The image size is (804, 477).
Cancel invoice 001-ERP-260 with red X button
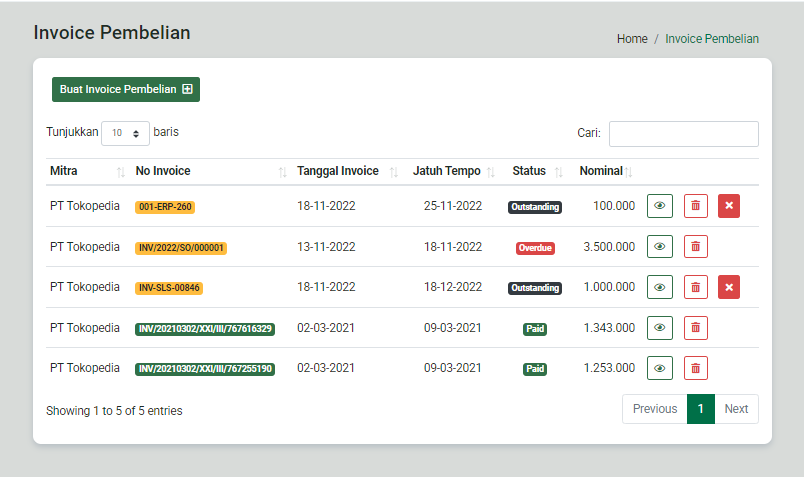pyautogui.click(x=729, y=206)
